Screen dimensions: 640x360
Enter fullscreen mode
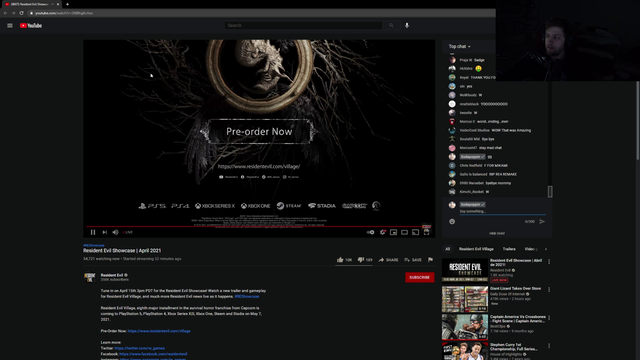tap(427, 232)
